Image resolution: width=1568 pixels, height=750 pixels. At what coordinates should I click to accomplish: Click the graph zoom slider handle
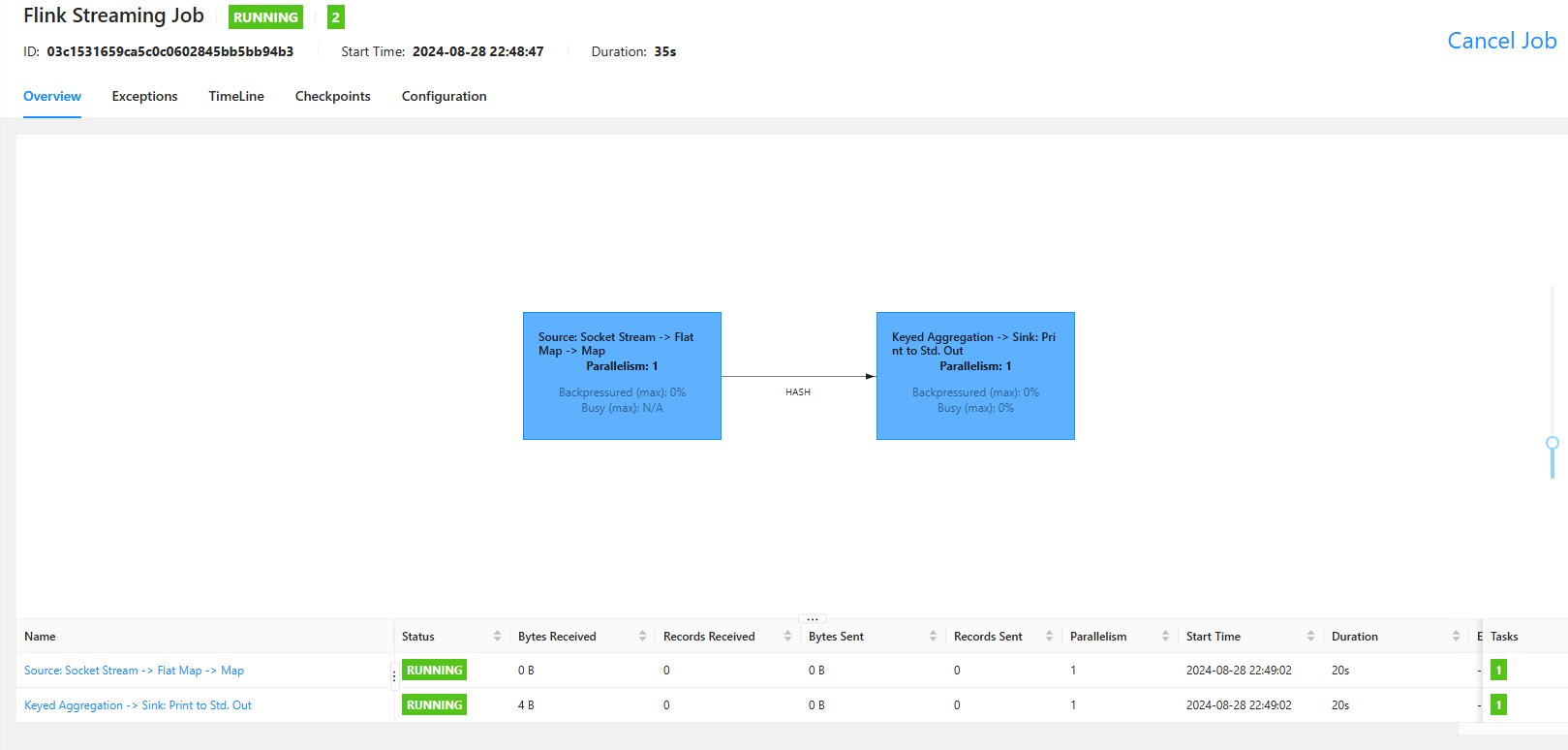tap(1553, 443)
